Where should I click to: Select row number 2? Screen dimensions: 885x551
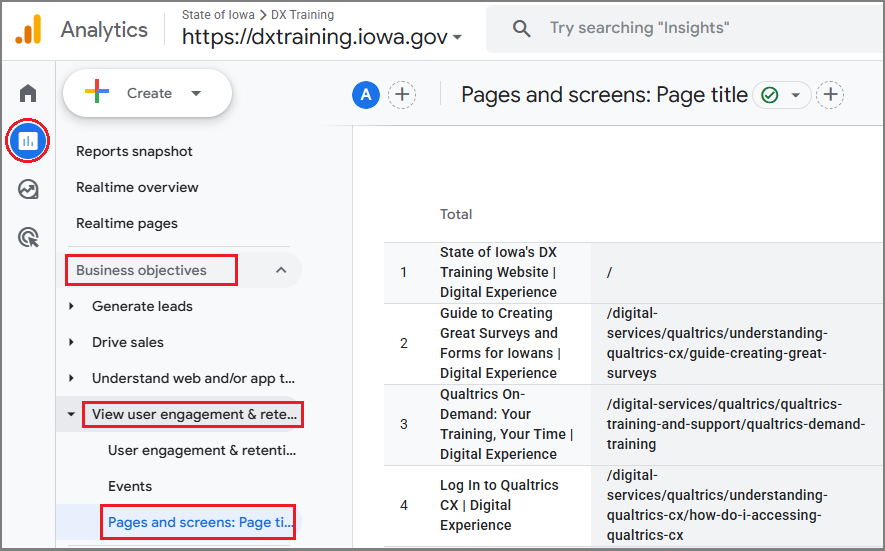coord(404,343)
